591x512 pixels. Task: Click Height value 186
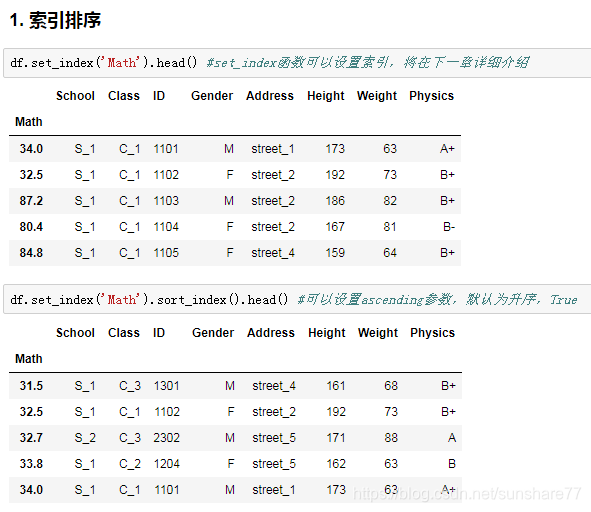(335, 201)
